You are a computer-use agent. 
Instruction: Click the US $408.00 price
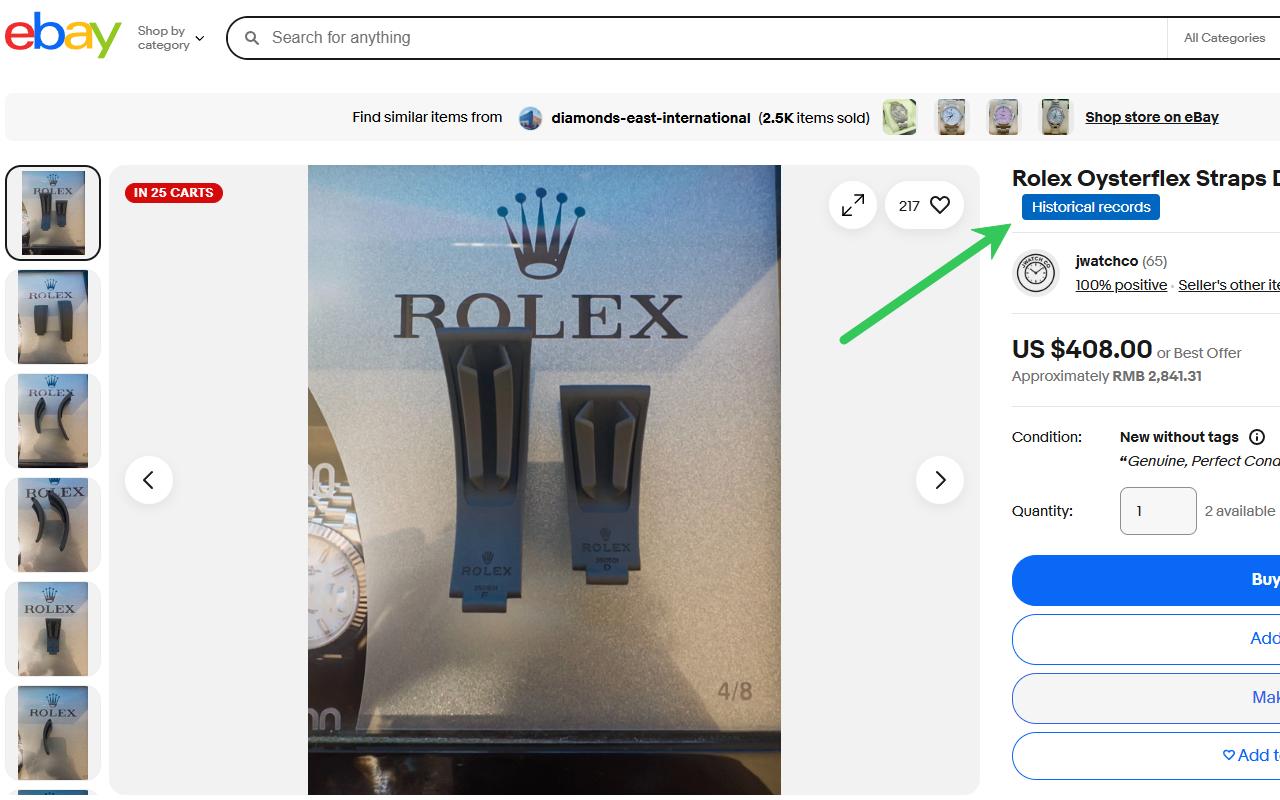(x=1082, y=349)
